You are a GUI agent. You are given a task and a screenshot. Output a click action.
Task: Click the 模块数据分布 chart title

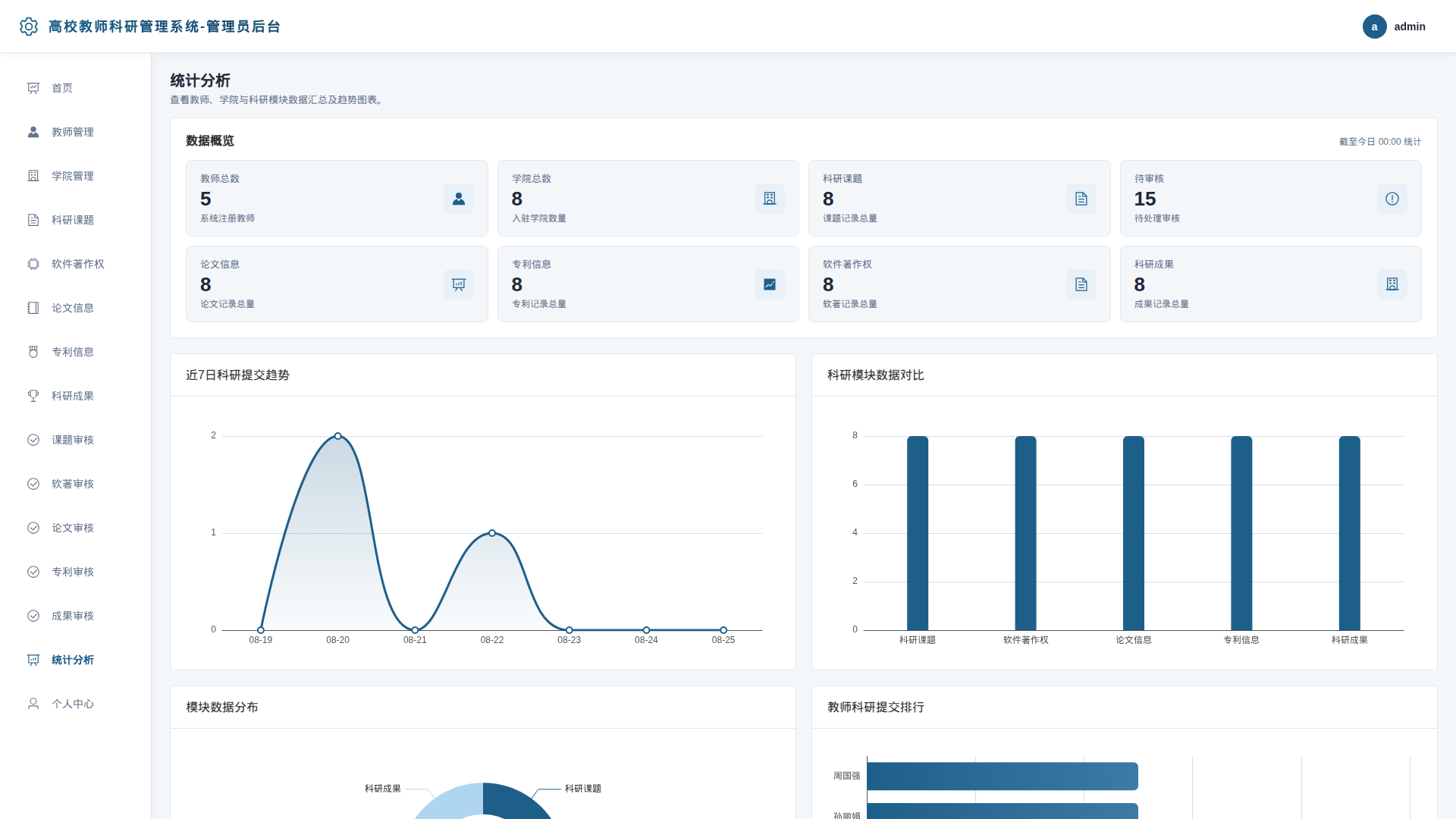pos(222,707)
